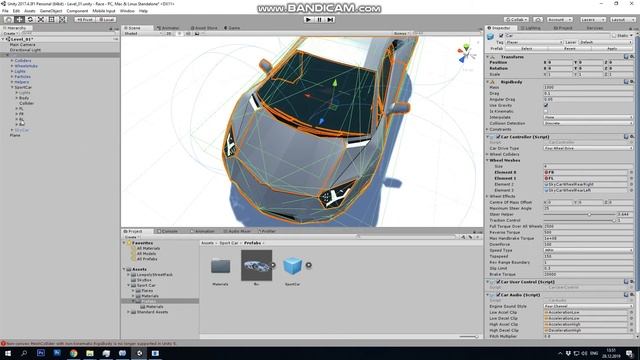
Task: Open the Account button
Action: coord(560,19)
